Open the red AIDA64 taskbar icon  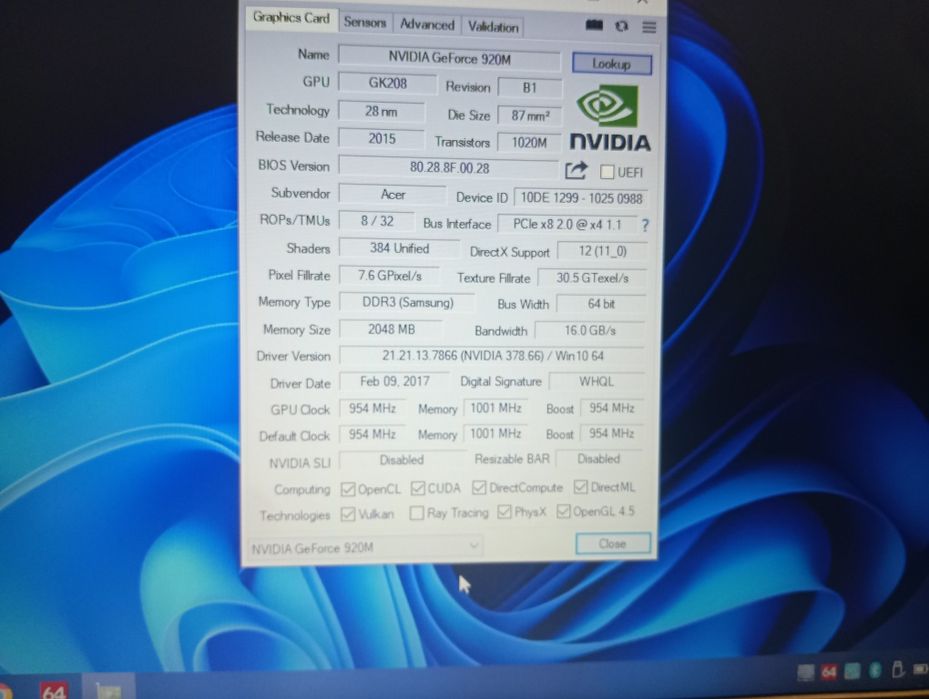click(x=53, y=690)
